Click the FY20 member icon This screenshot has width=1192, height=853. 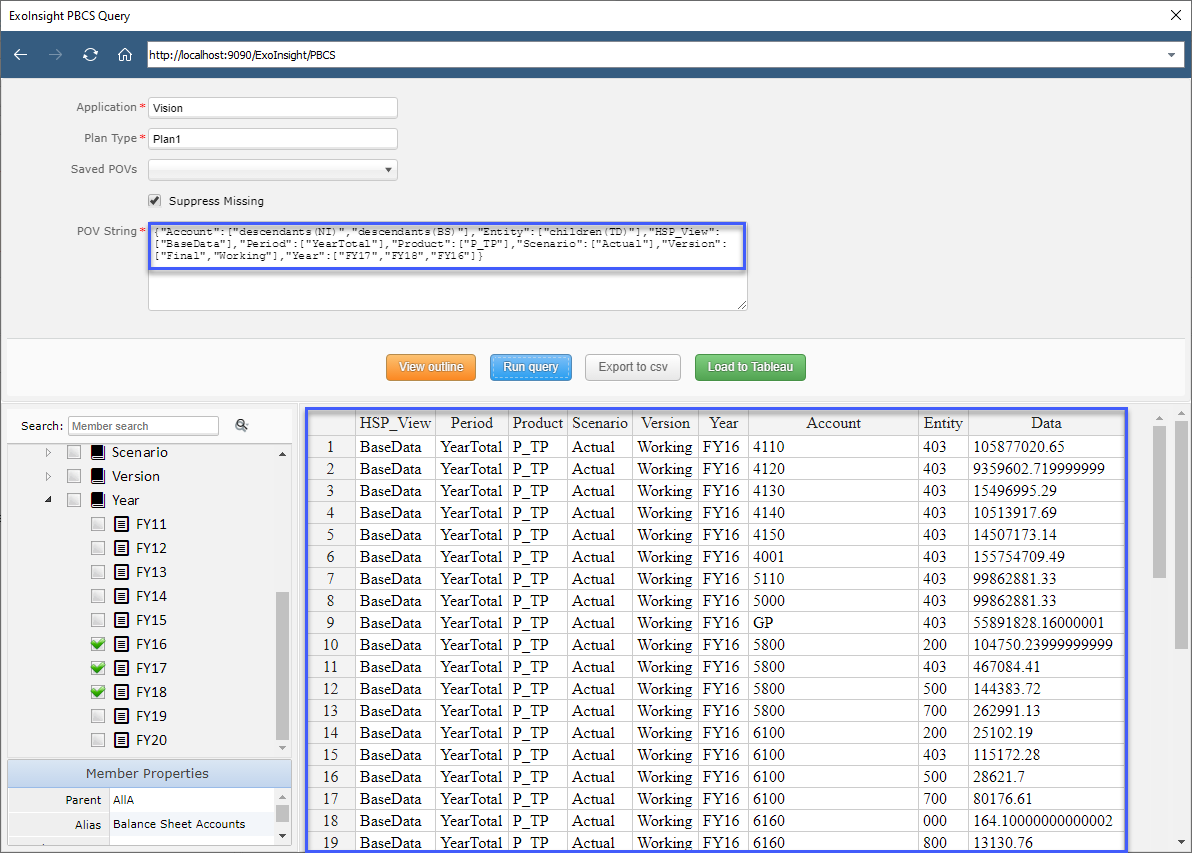point(122,740)
